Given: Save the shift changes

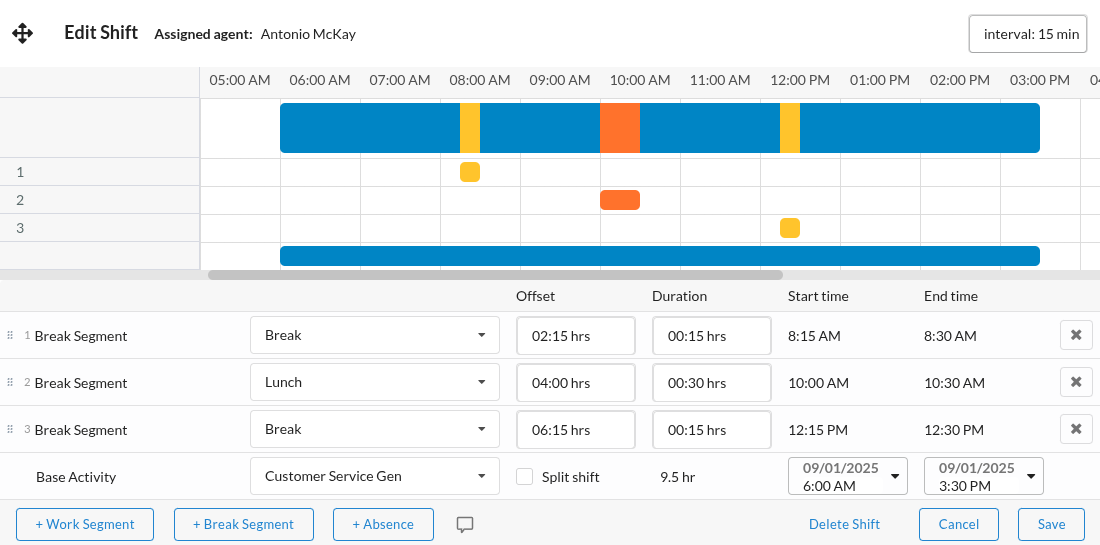Looking at the screenshot, I should tap(1051, 525).
